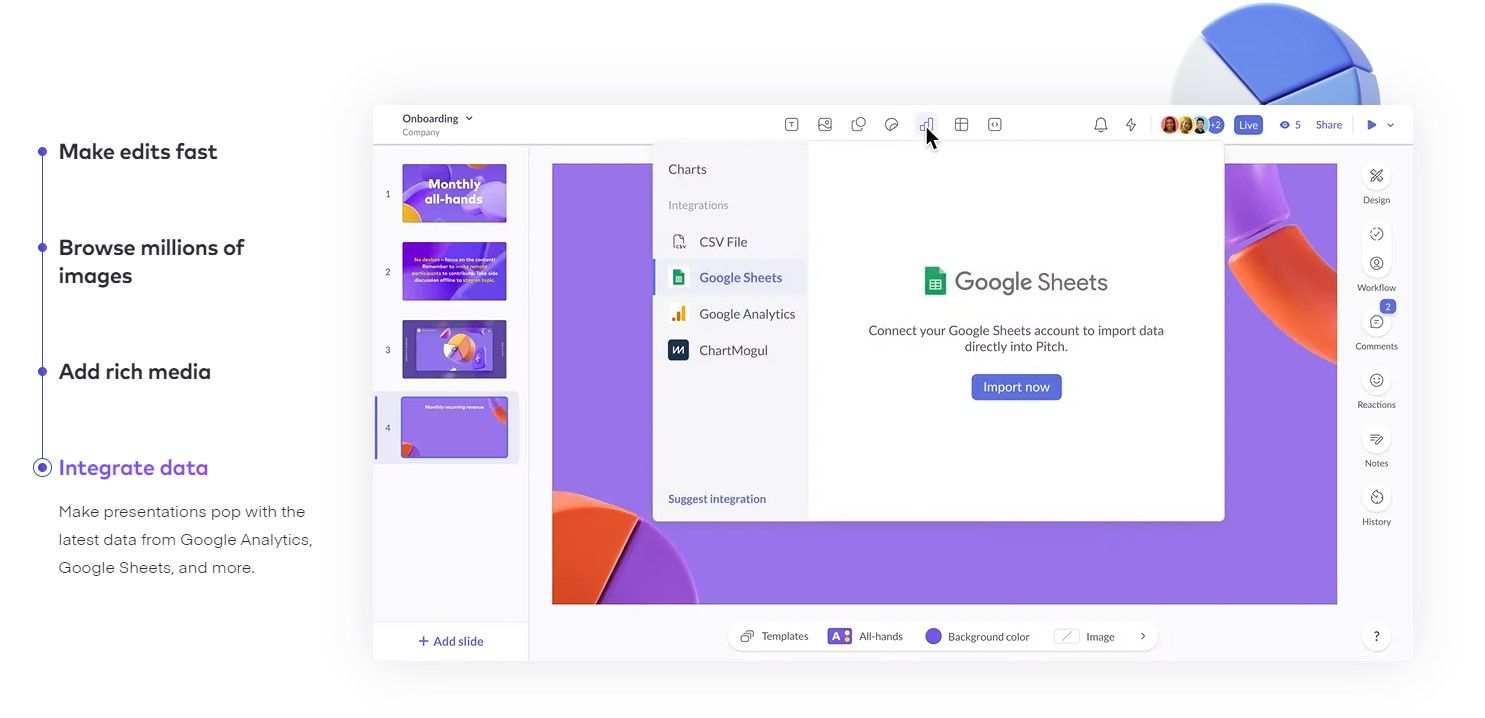Image resolution: width=1485 pixels, height=718 pixels.
Task: Open the help question mark button
Action: point(1376,637)
